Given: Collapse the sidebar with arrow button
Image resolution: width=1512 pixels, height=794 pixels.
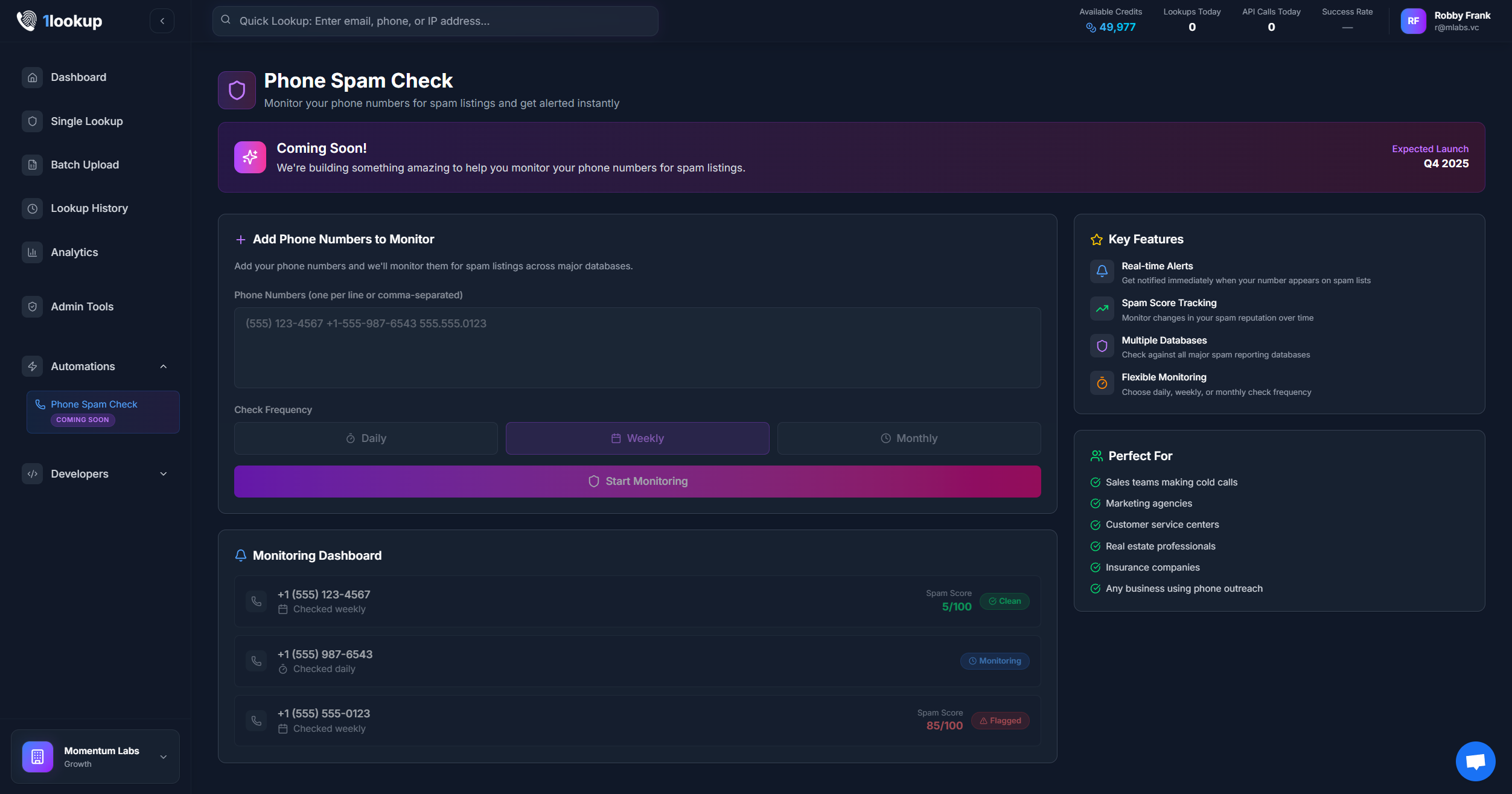Looking at the screenshot, I should click(162, 21).
